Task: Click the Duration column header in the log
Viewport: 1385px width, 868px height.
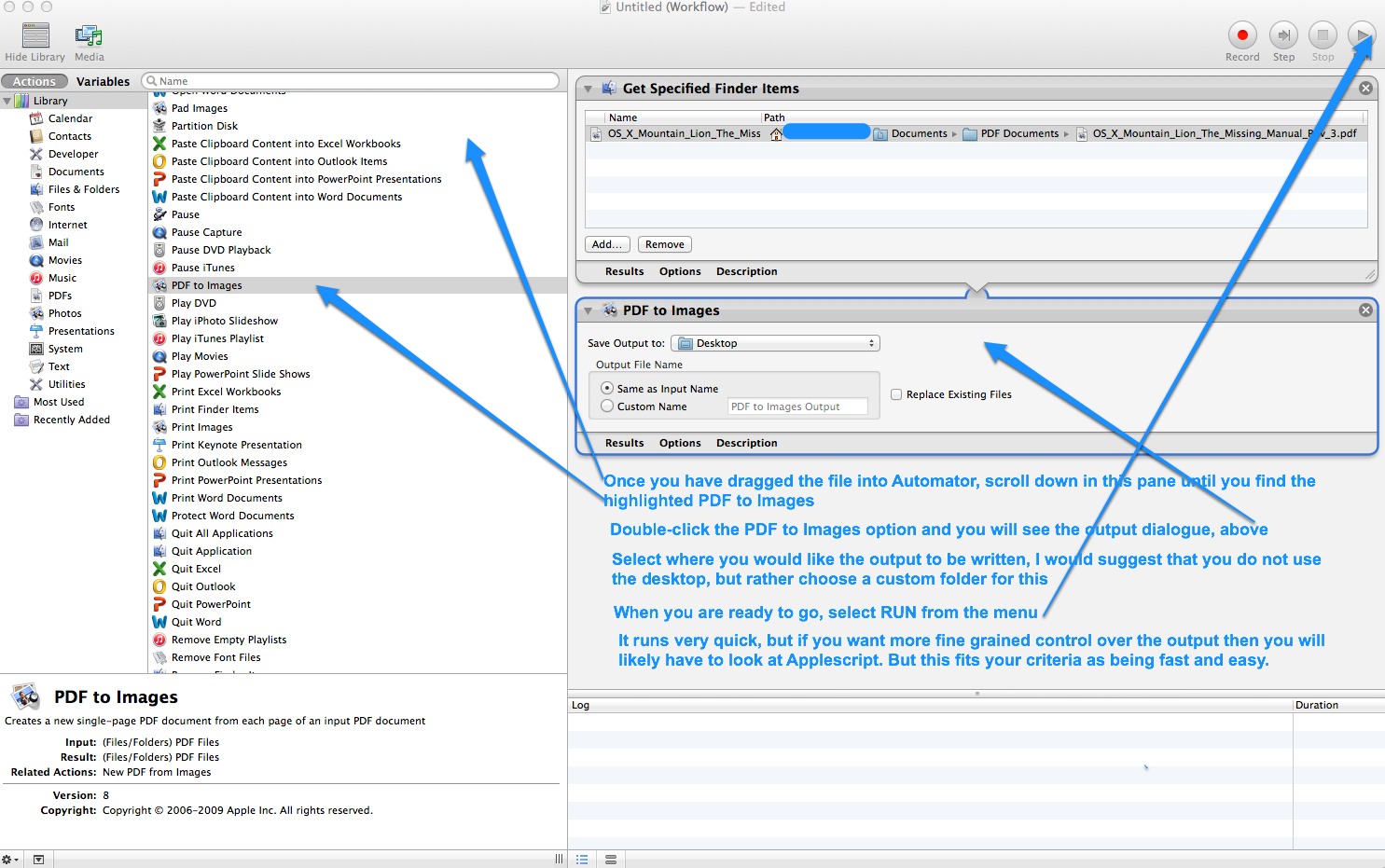Action: 1338,705
